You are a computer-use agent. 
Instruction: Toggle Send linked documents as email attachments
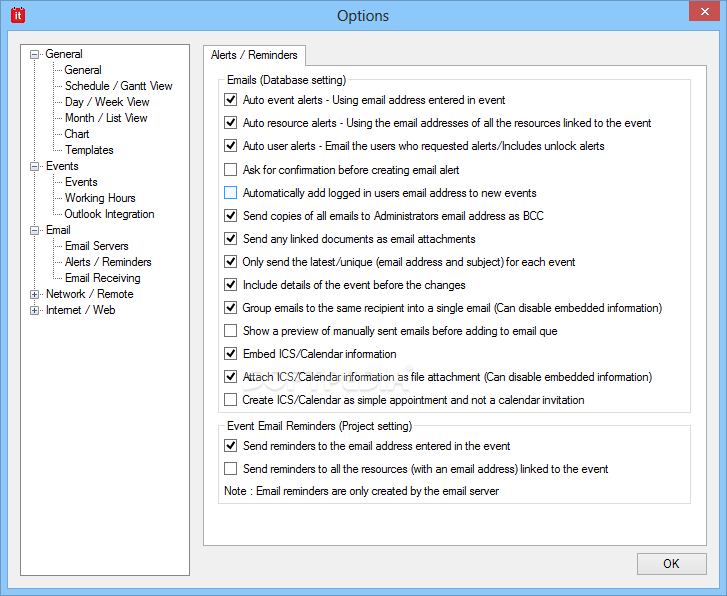click(x=230, y=239)
